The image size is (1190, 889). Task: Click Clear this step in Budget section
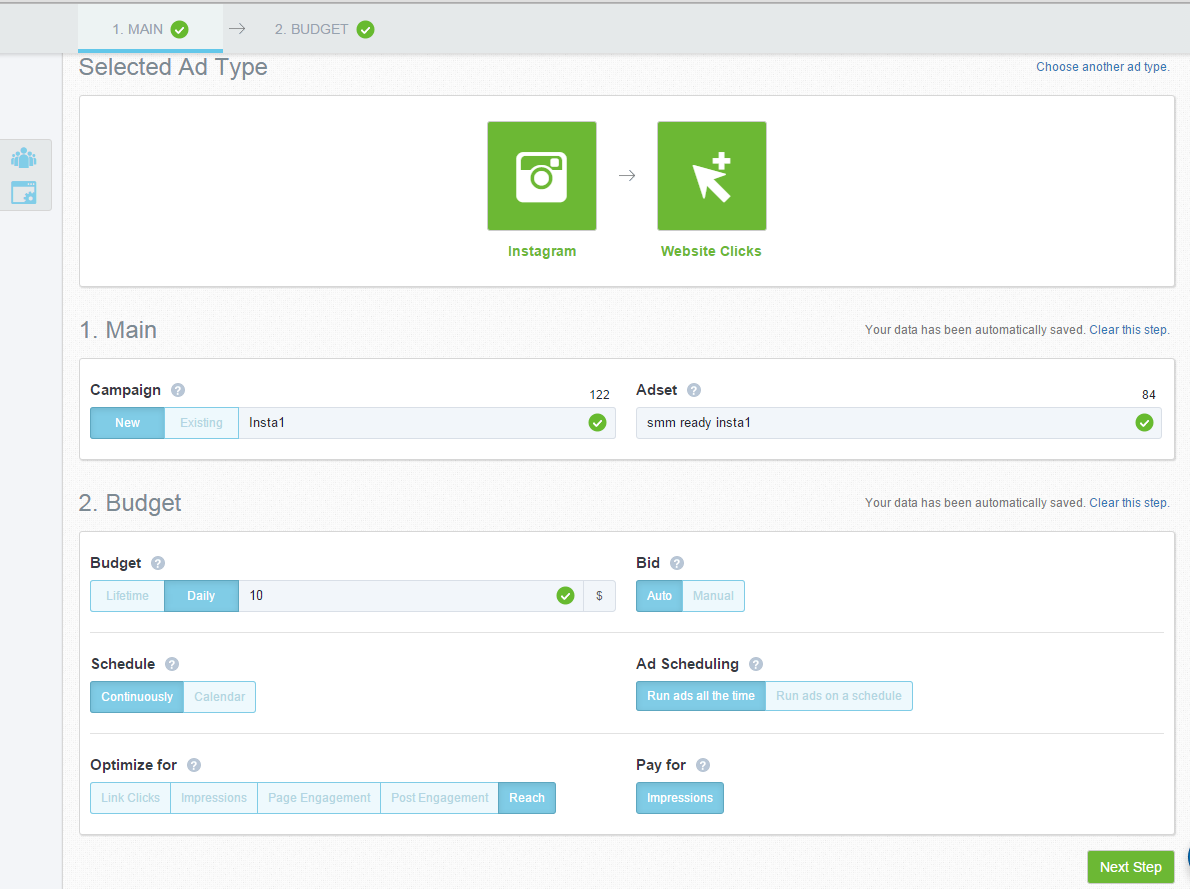[1129, 503]
